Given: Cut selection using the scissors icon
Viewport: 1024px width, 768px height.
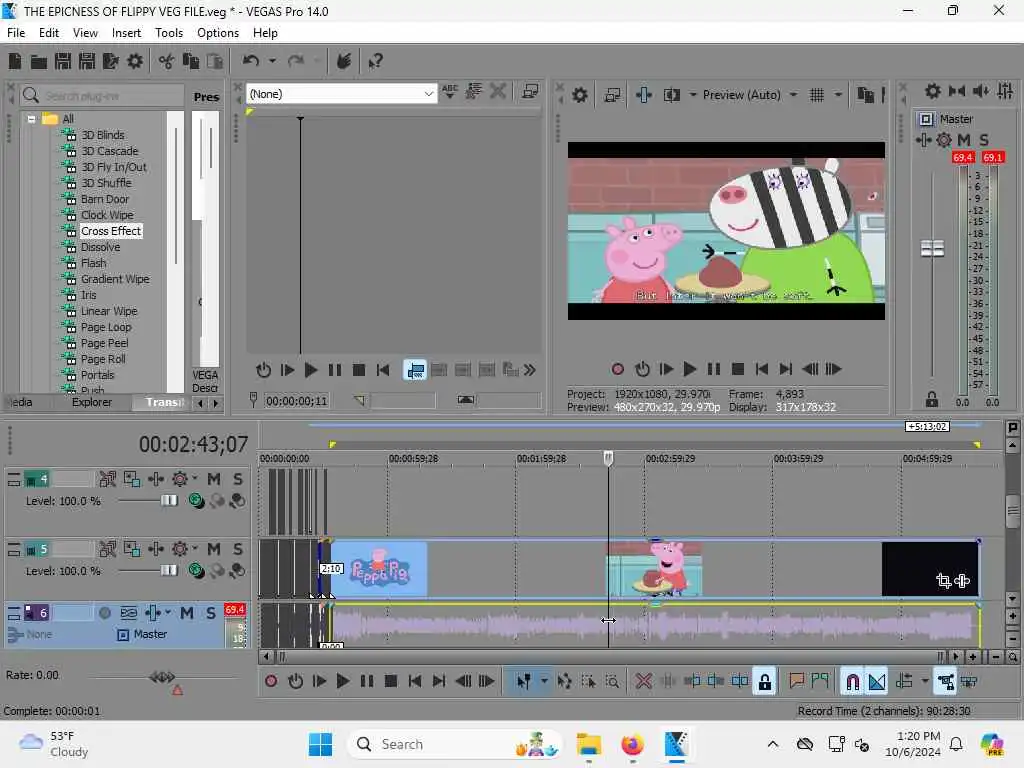Looking at the screenshot, I should [x=167, y=61].
